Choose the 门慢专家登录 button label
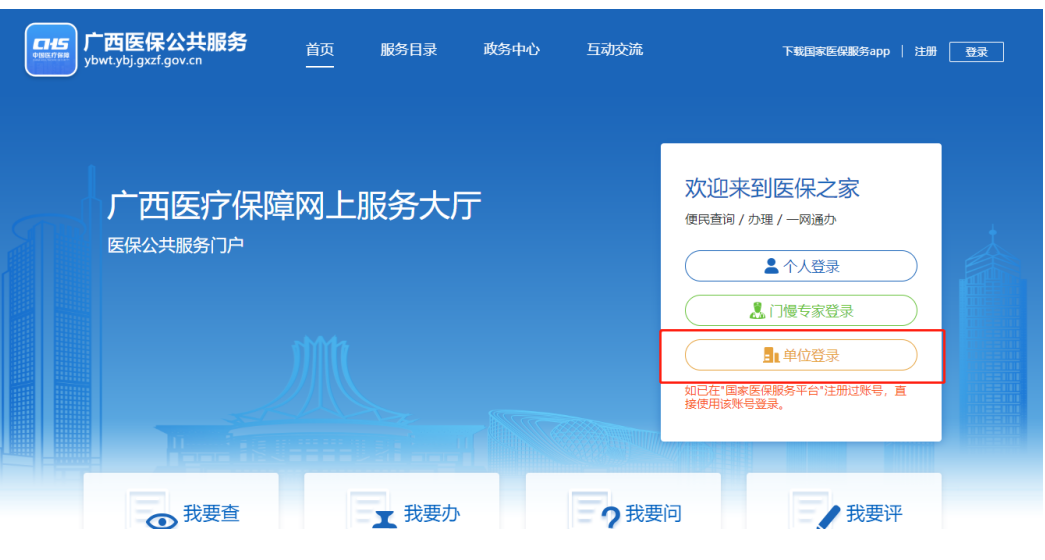This screenshot has height=560, width=1045. (811, 311)
